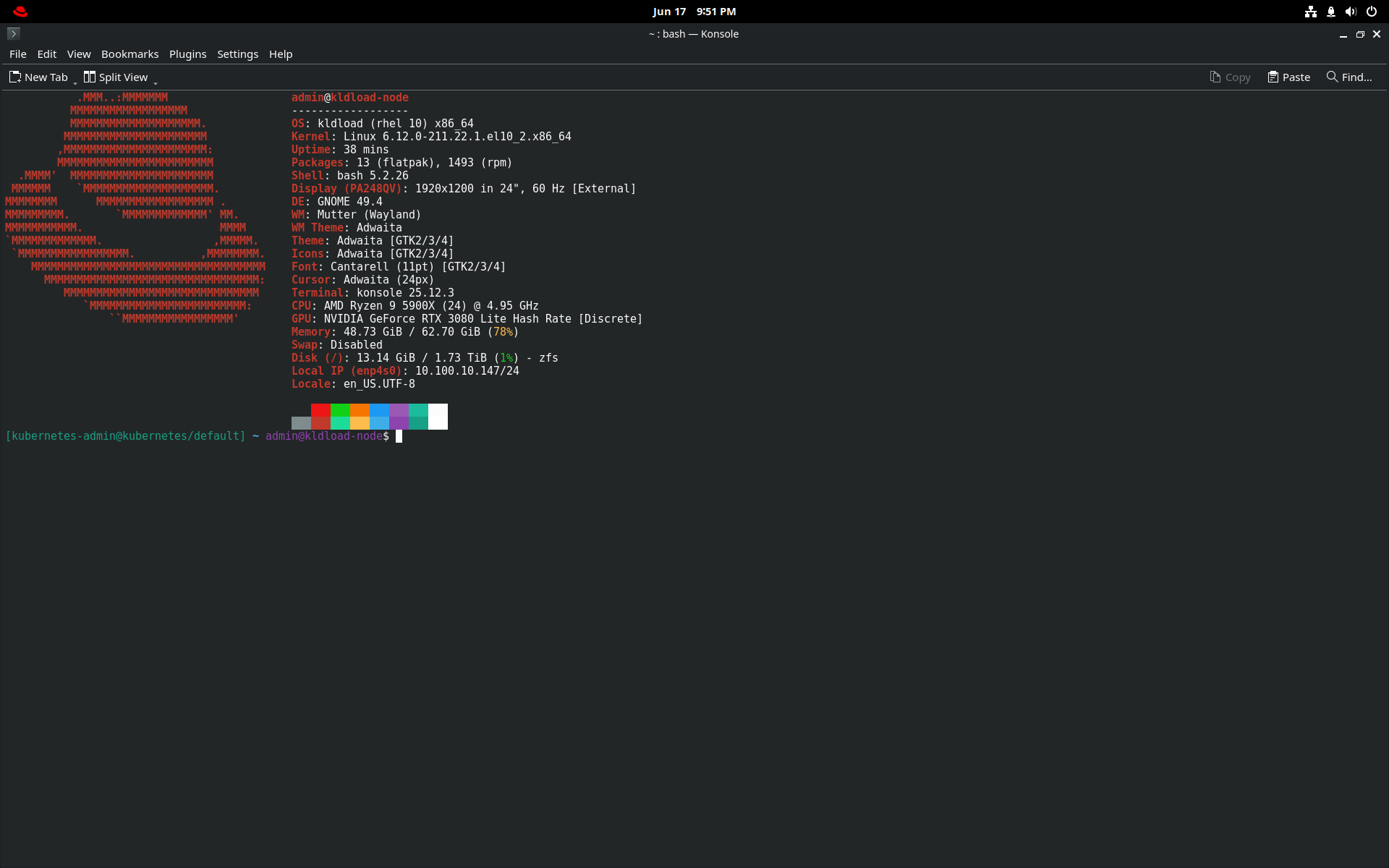This screenshot has height=868, width=1389.
Task: Click the orange color block
Action: pyautogui.click(x=360, y=410)
